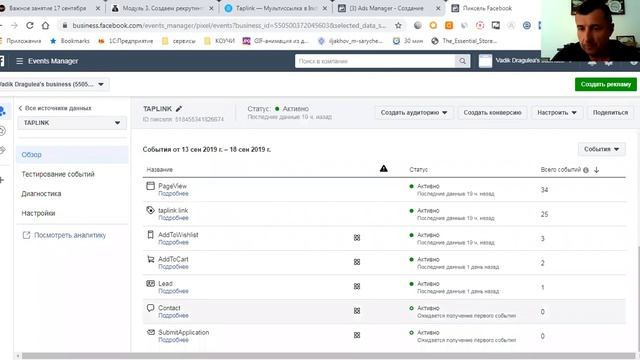The image size is (640, 360).
Task: Open the Настройки section
Action: pos(38,213)
